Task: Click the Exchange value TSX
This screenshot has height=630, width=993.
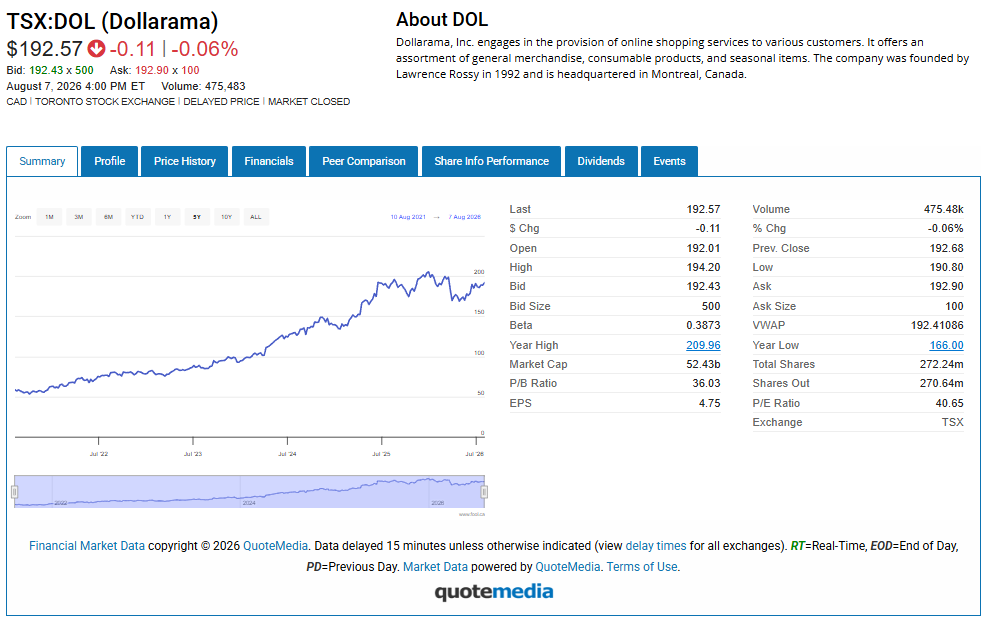Action: (x=952, y=422)
